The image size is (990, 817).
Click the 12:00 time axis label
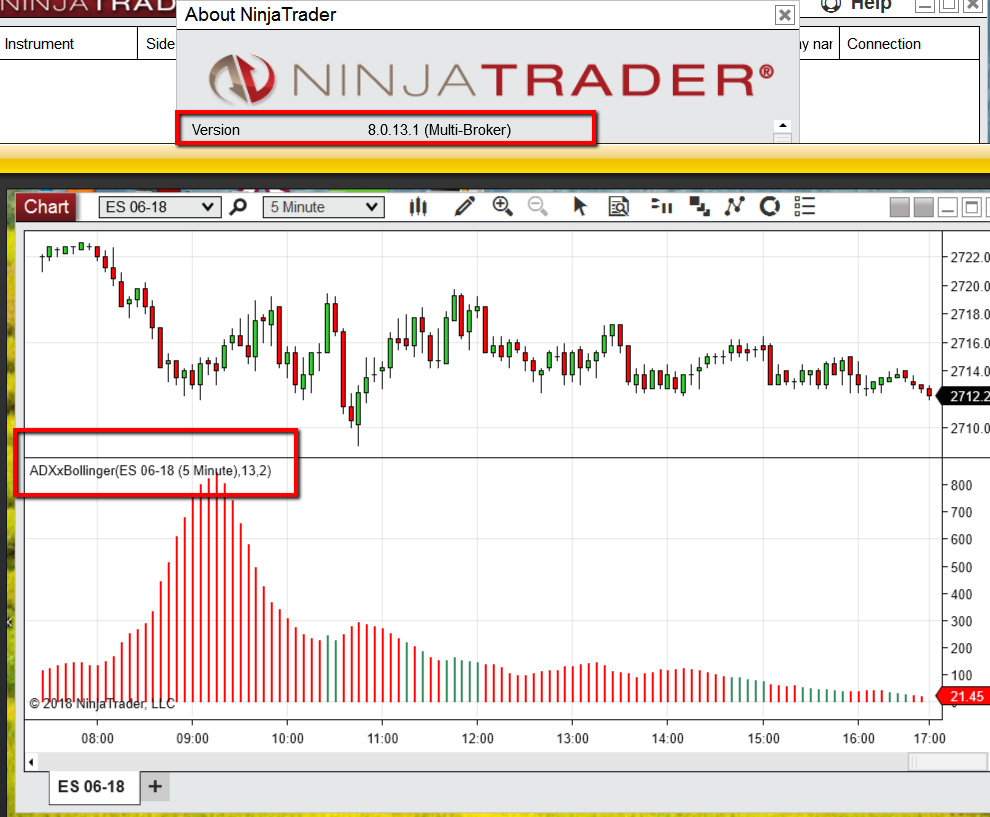point(477,738)
